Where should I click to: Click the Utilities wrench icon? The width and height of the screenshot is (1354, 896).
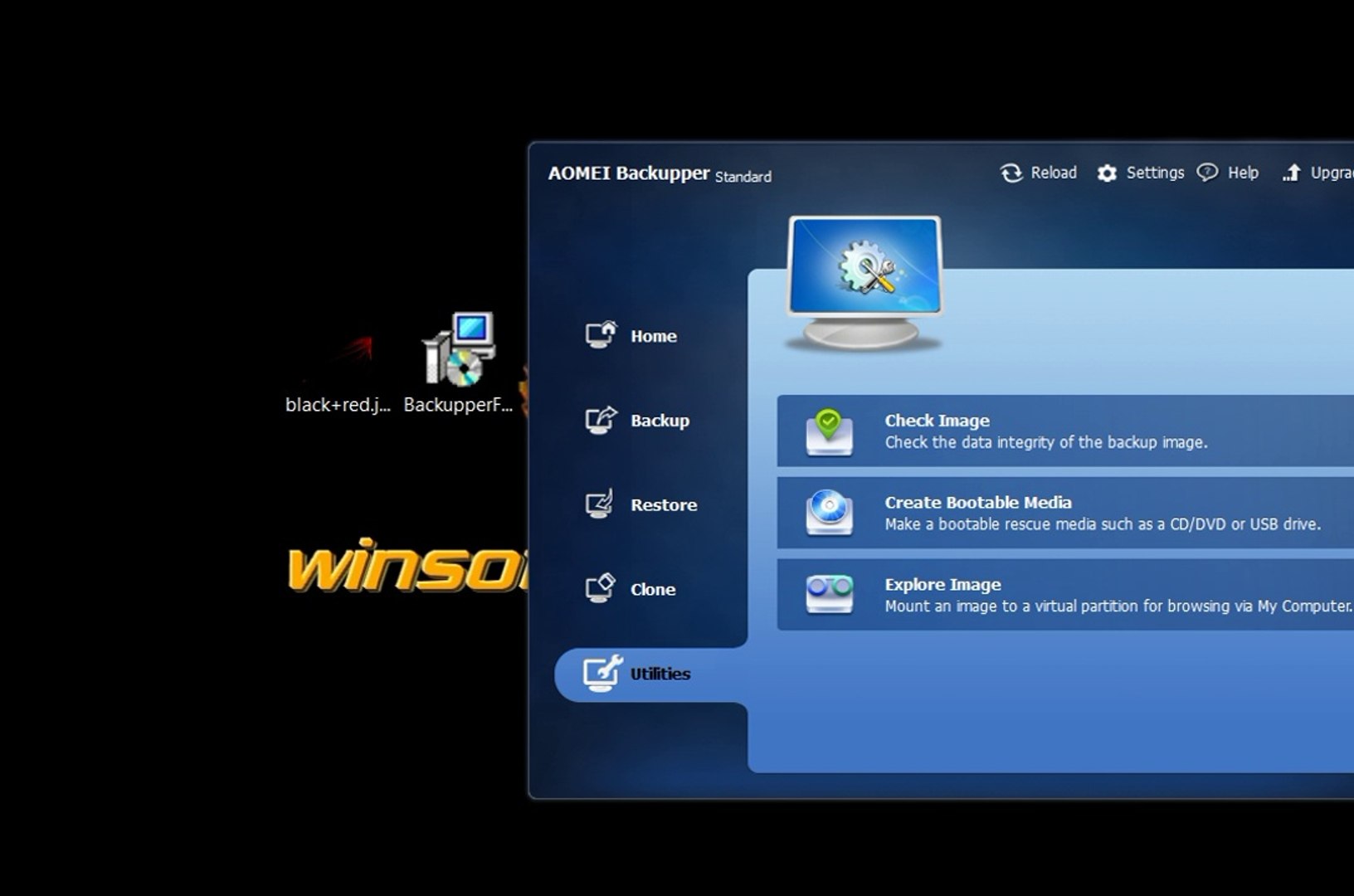pos(602,673)
